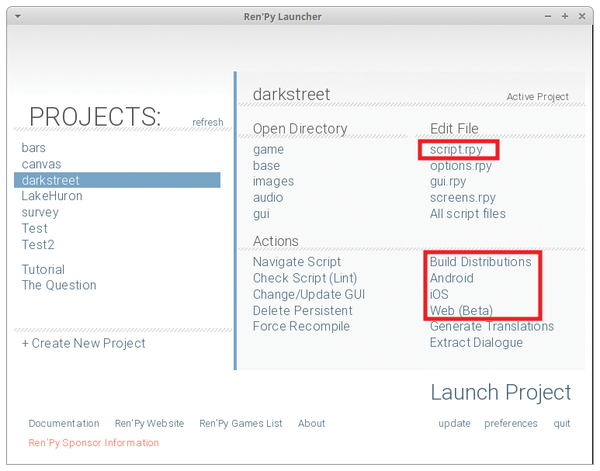Click Generate Translations
The image size is (600, 471).
[492, 326]
